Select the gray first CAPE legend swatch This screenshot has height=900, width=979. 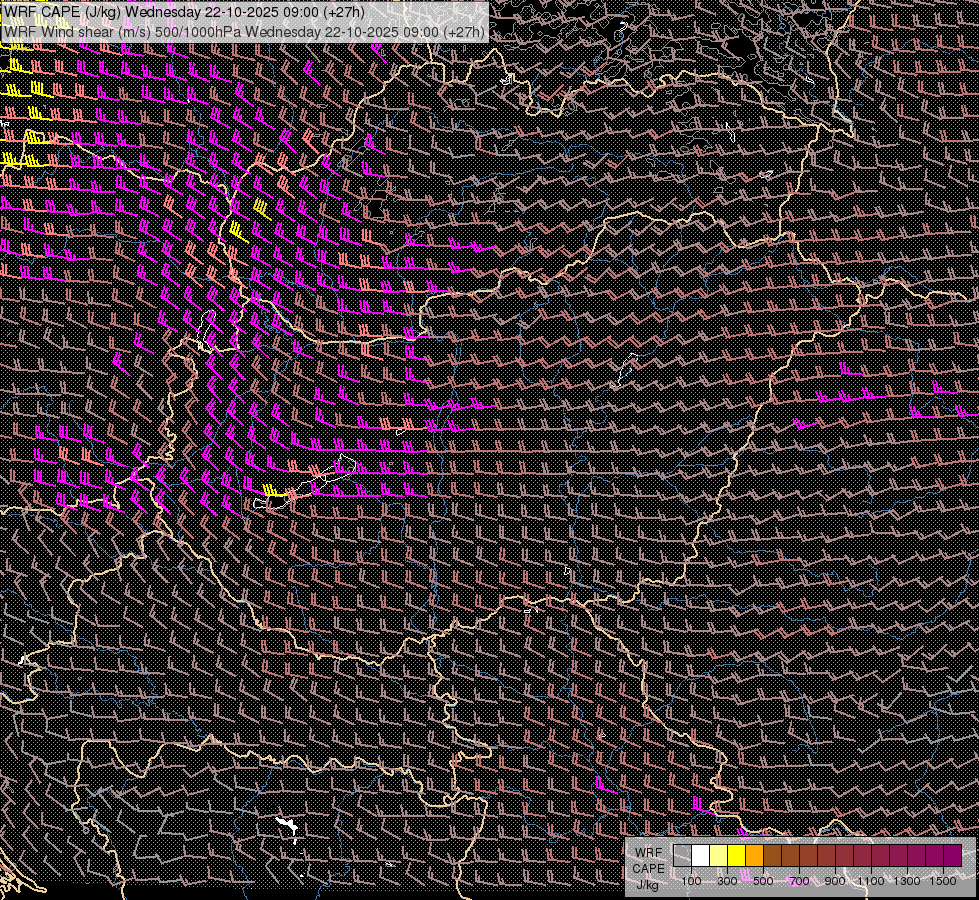click(x=682, y=856)
